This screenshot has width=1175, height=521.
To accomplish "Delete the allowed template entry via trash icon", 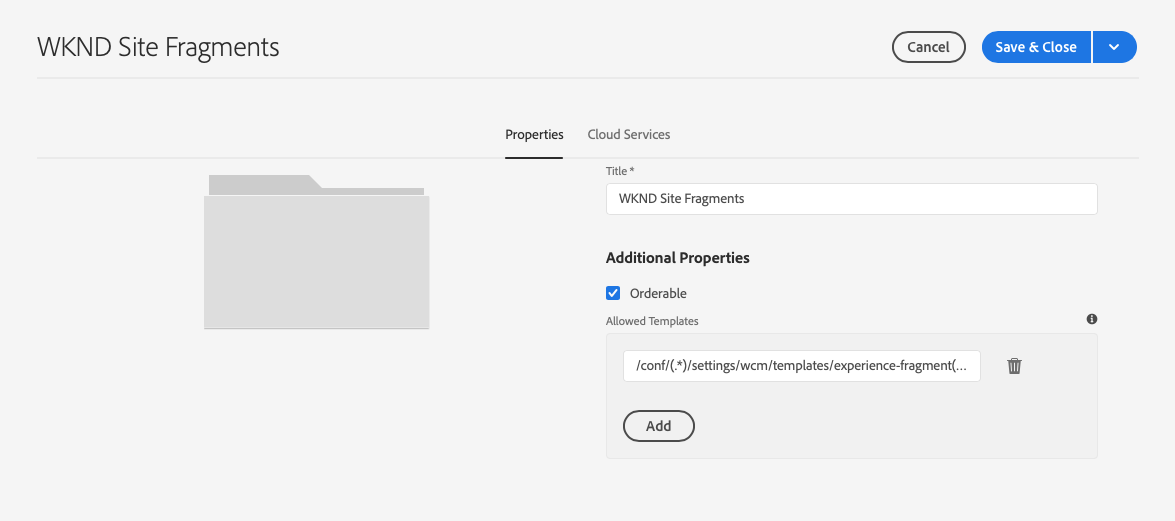I will coord(1014,366).
